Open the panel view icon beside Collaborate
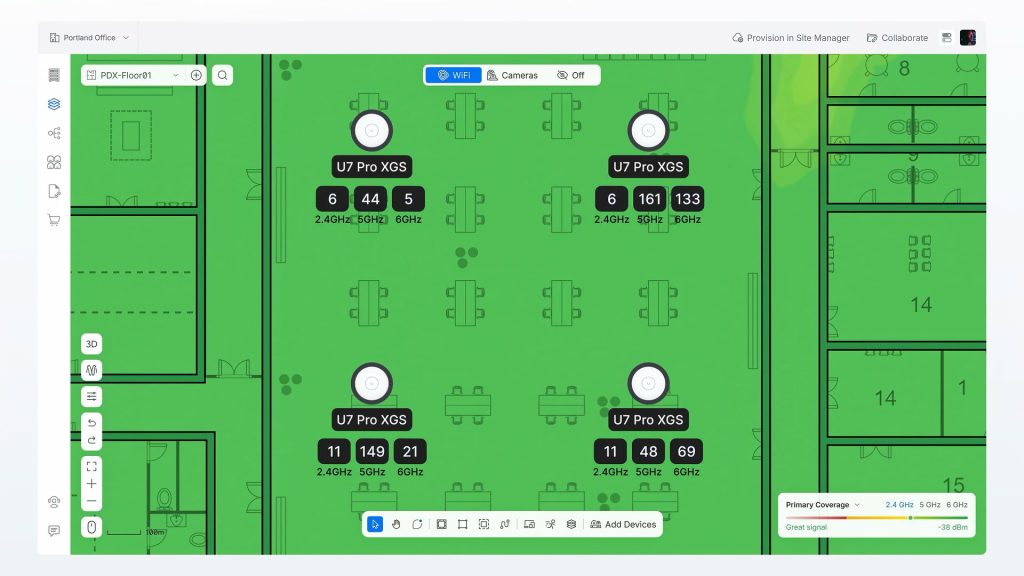Image resolution: width=1024 pixels, height=576 pixels. click(x=946, y=38)
